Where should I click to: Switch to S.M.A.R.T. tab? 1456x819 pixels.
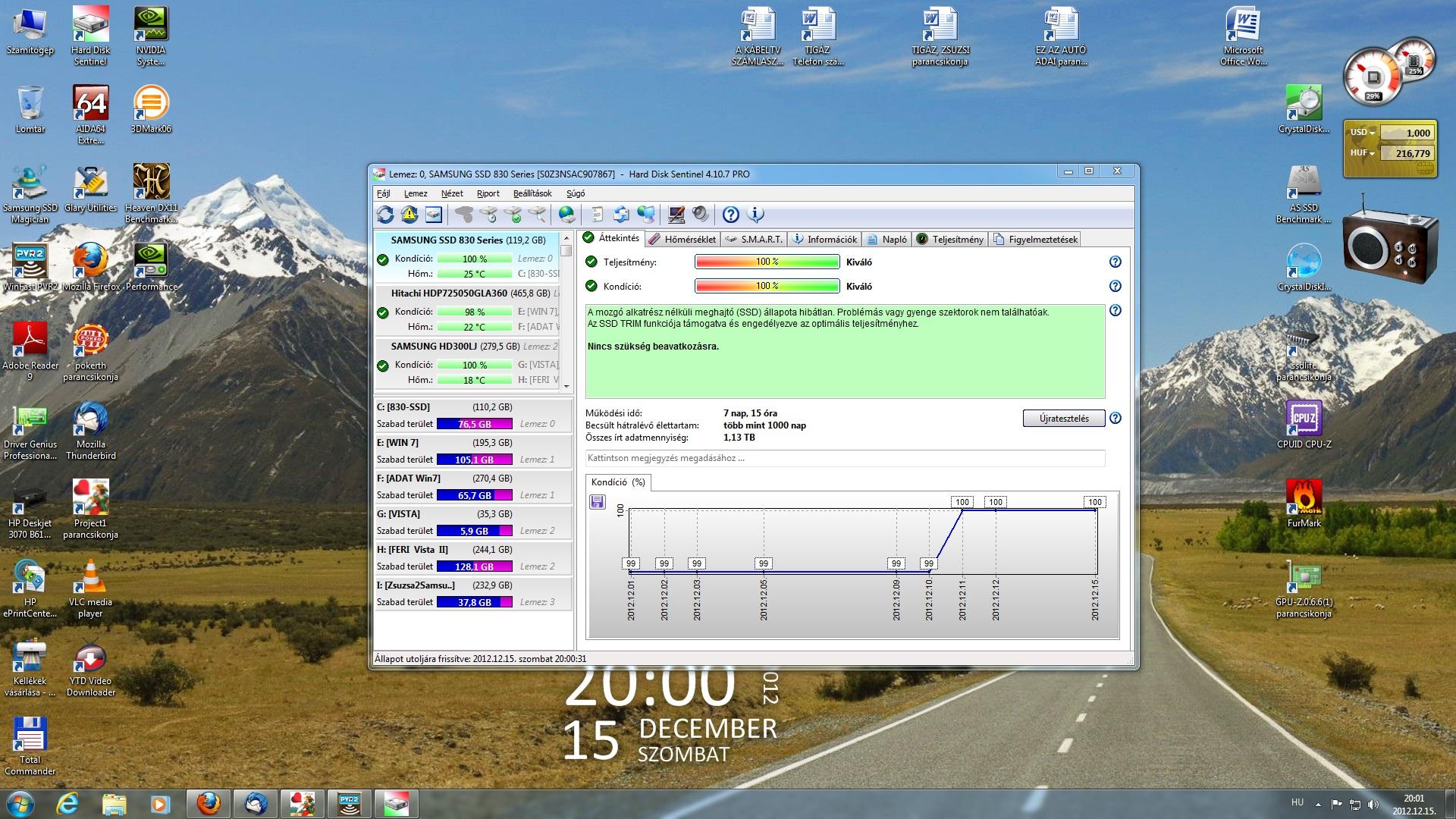tap(753, 239)
